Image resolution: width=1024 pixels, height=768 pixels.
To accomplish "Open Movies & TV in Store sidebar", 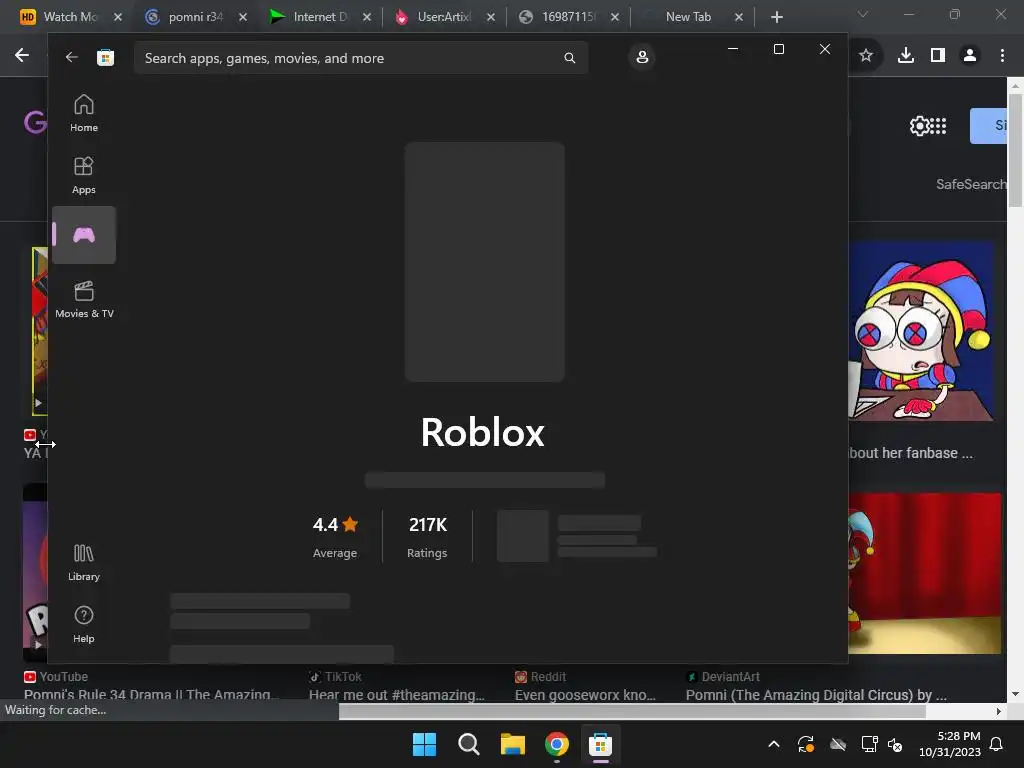I will point(84,299).
